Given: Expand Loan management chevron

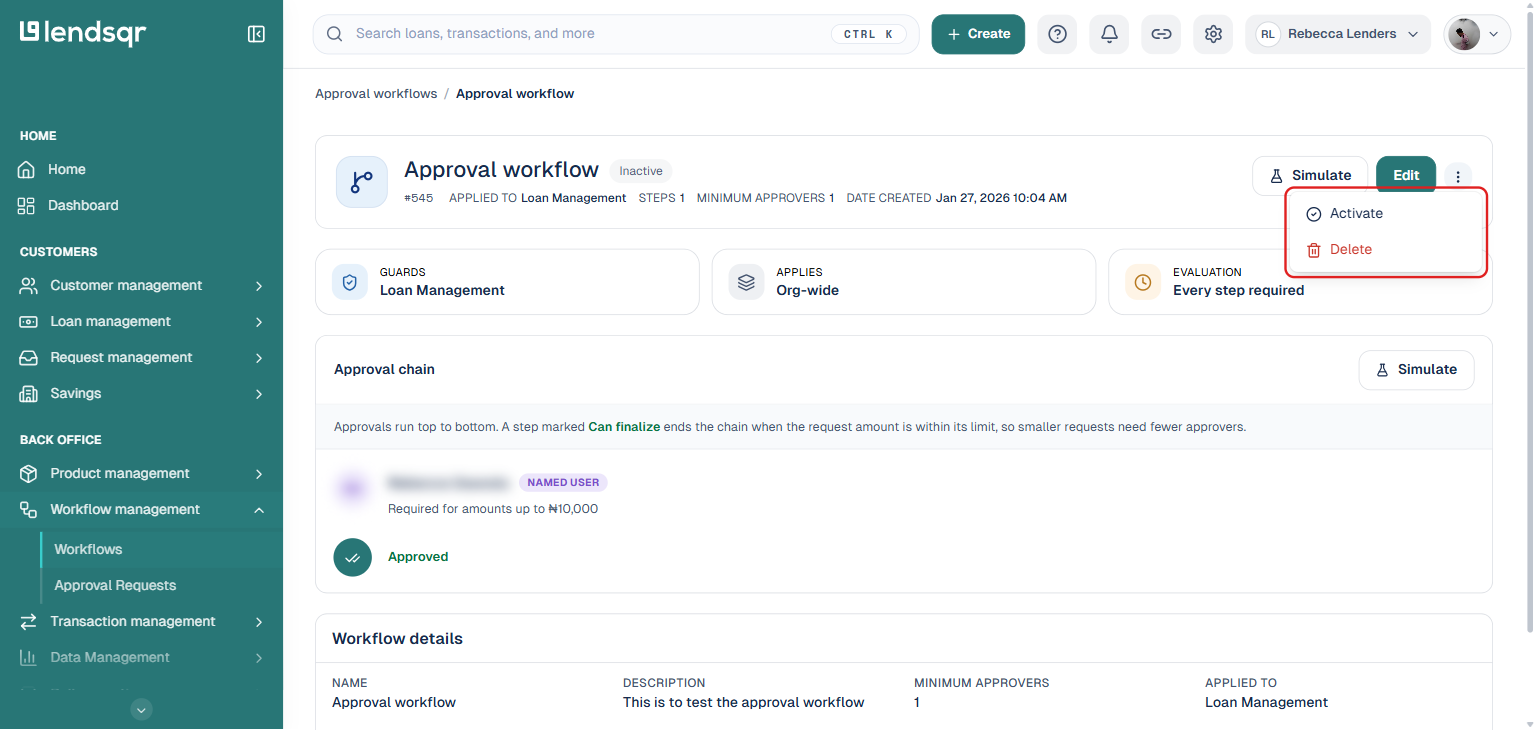Looking at the screenshot, I should pyautogui.click(x=259, y=322).
